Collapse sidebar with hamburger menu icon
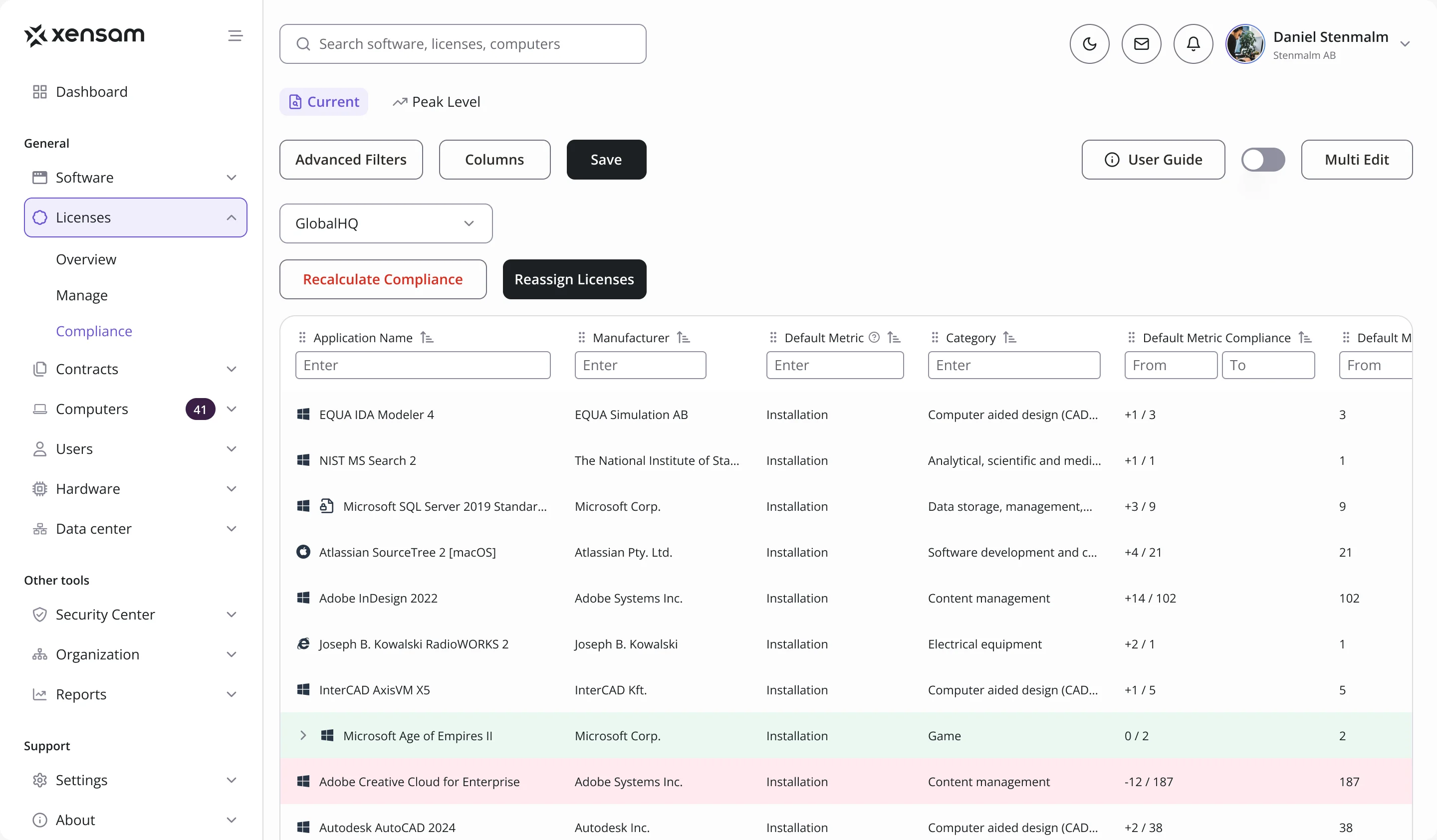 click(x=235, y=36)
